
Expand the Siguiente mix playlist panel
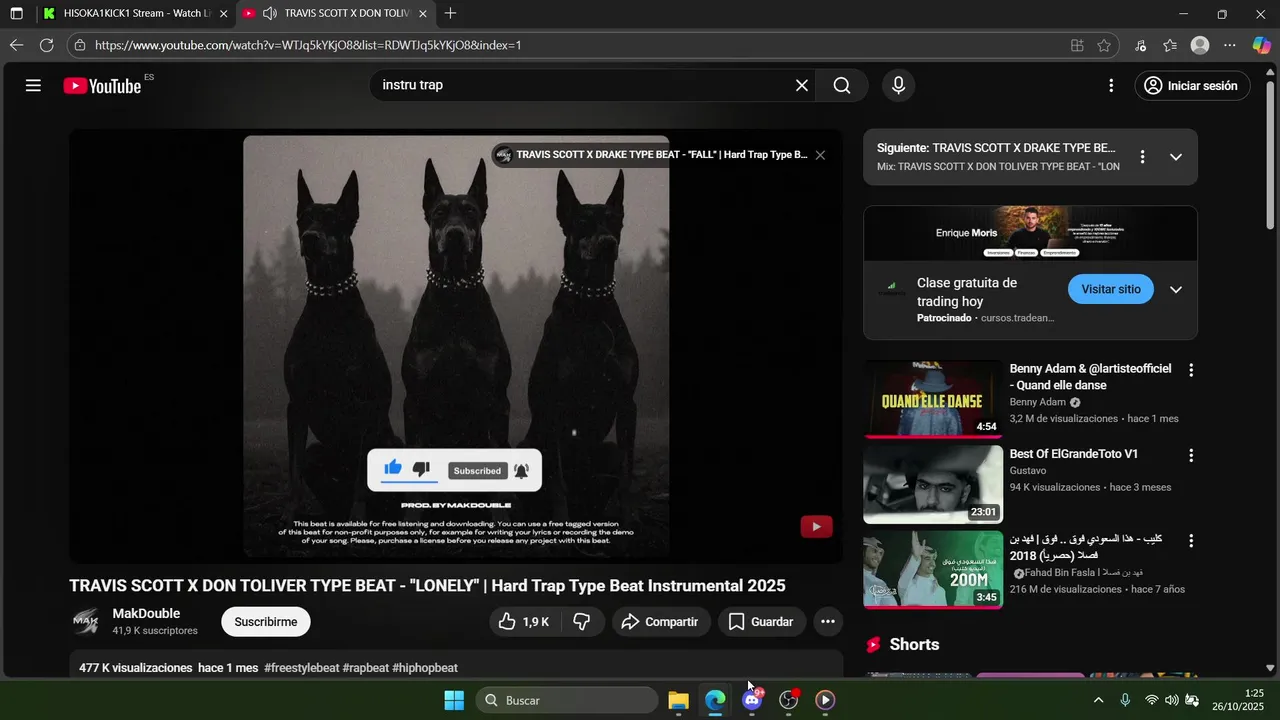pyautogui.click(x=1176, y=157)
